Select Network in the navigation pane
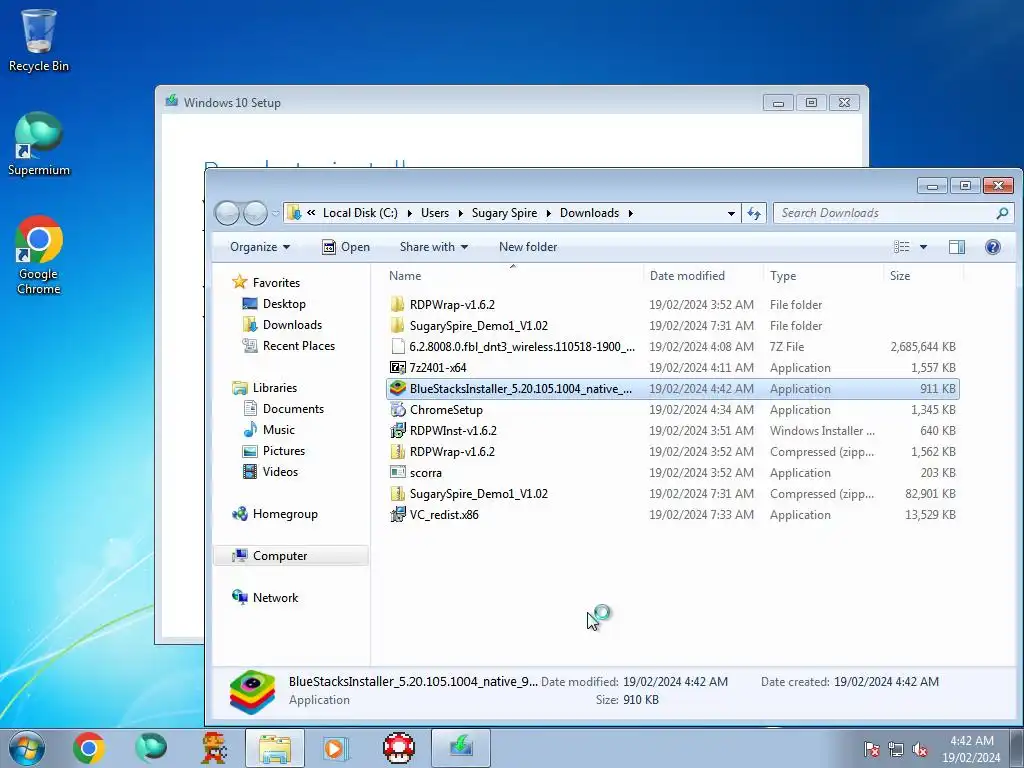Image resolution: width=1024 pixels, height=768 pixels. pyautogui.click(x=275, y=598)
